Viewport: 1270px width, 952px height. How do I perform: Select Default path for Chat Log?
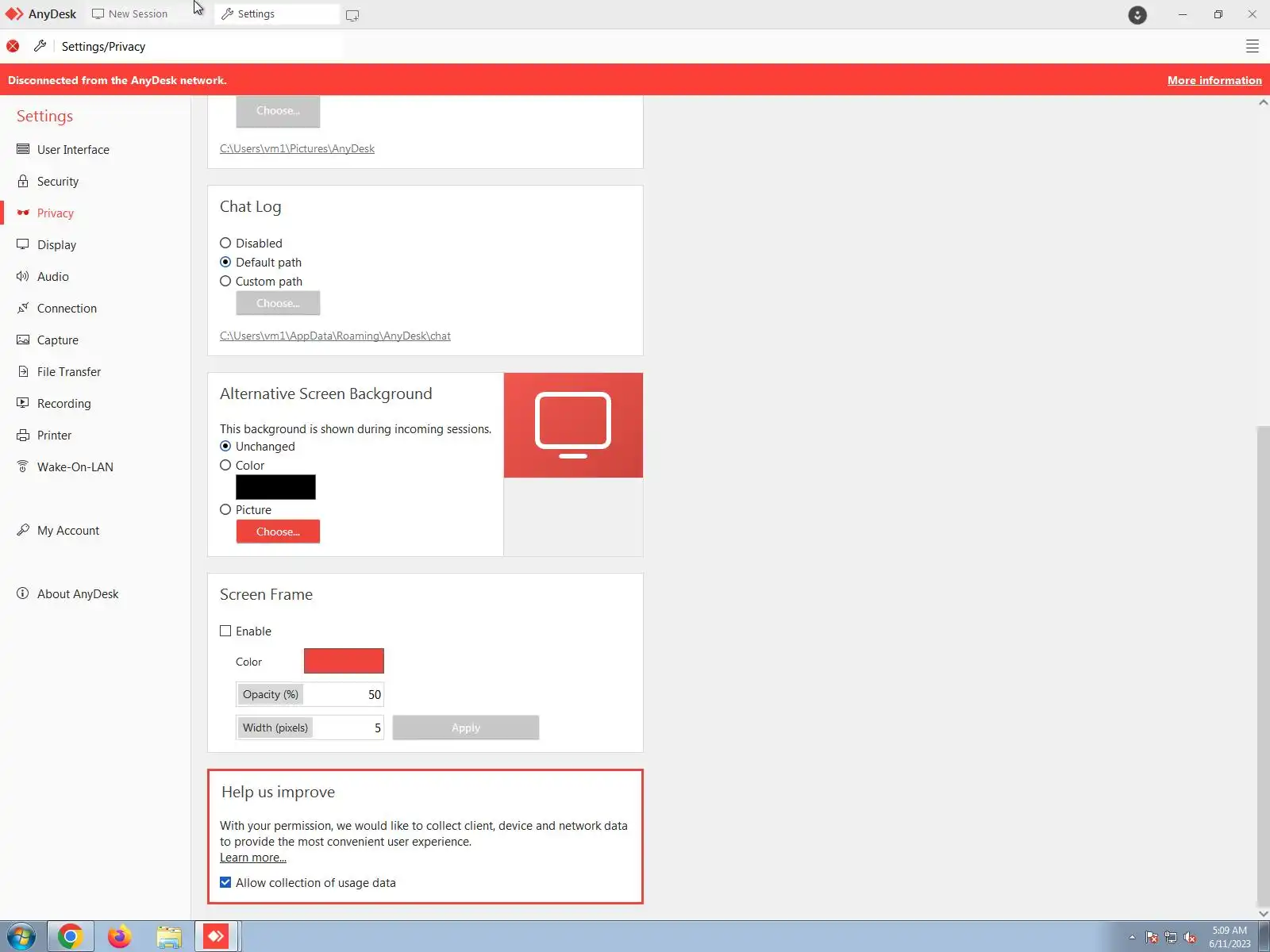tap(225, 262)
